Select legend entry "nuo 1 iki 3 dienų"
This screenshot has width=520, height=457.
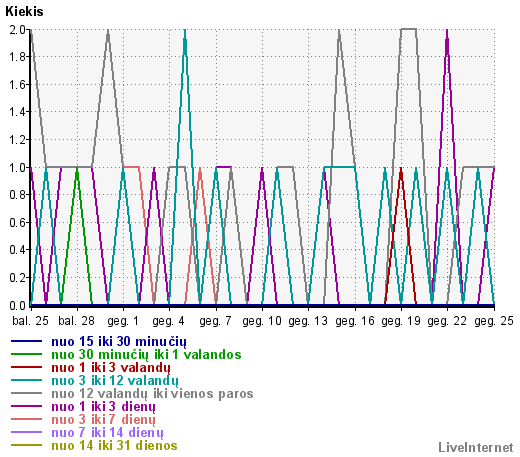(x=103, y=407)
